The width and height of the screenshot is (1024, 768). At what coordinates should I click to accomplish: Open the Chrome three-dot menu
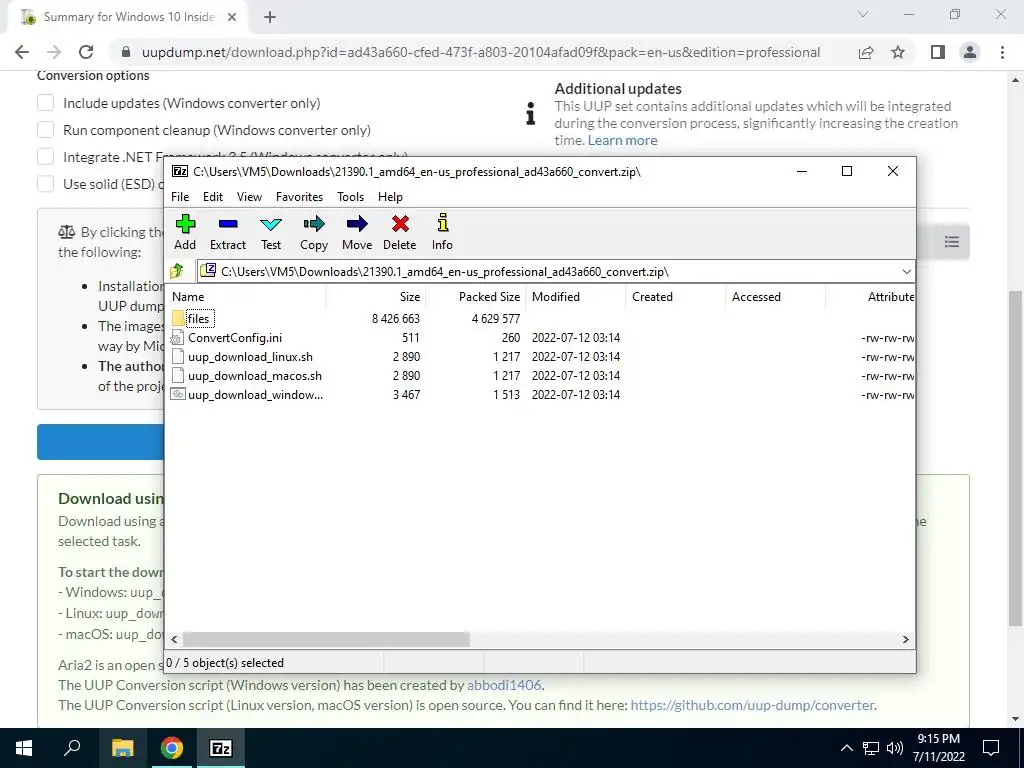pyautogui.click(x=1002, y=52)
